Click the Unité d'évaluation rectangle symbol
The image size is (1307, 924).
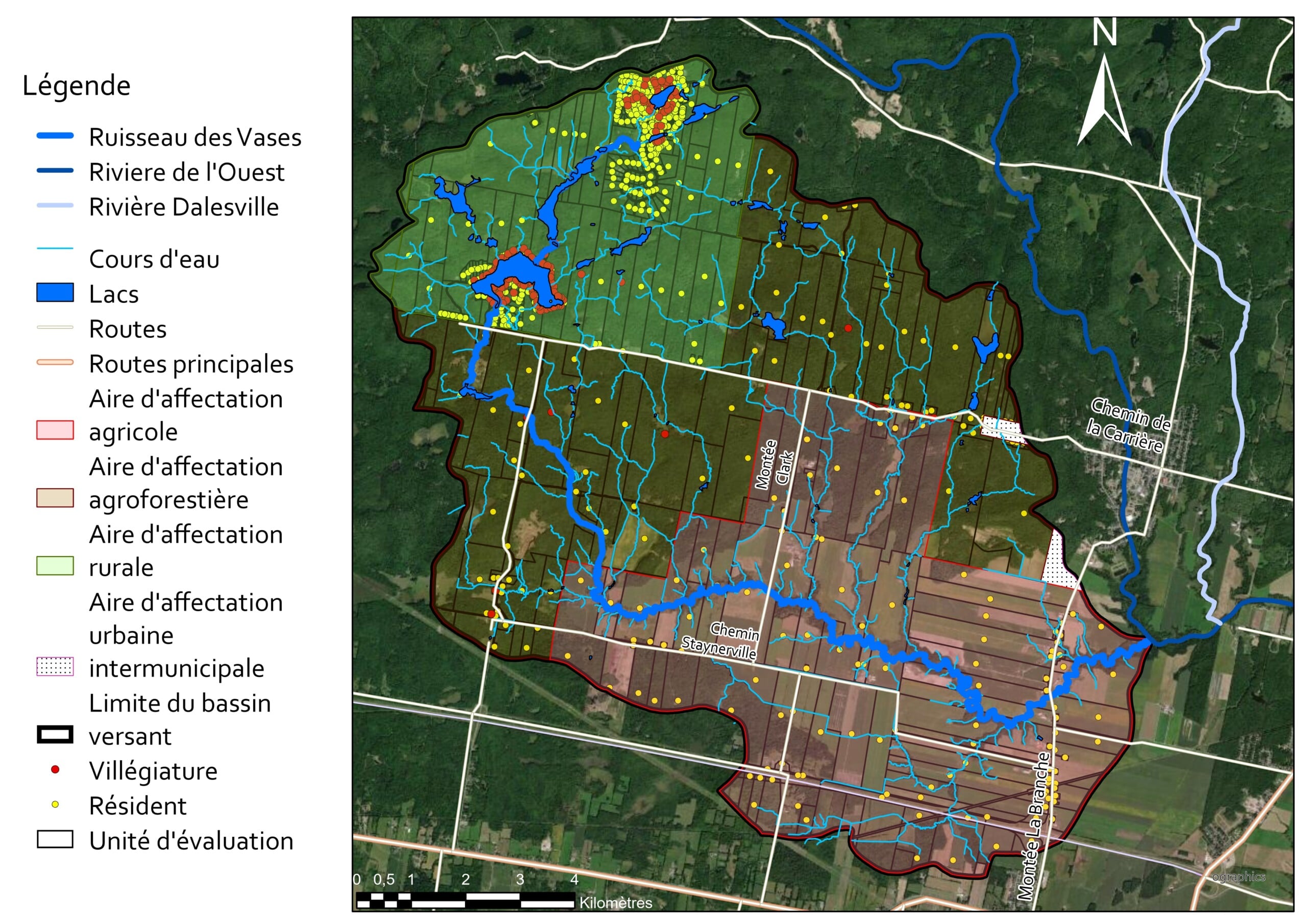pos(55,840)
